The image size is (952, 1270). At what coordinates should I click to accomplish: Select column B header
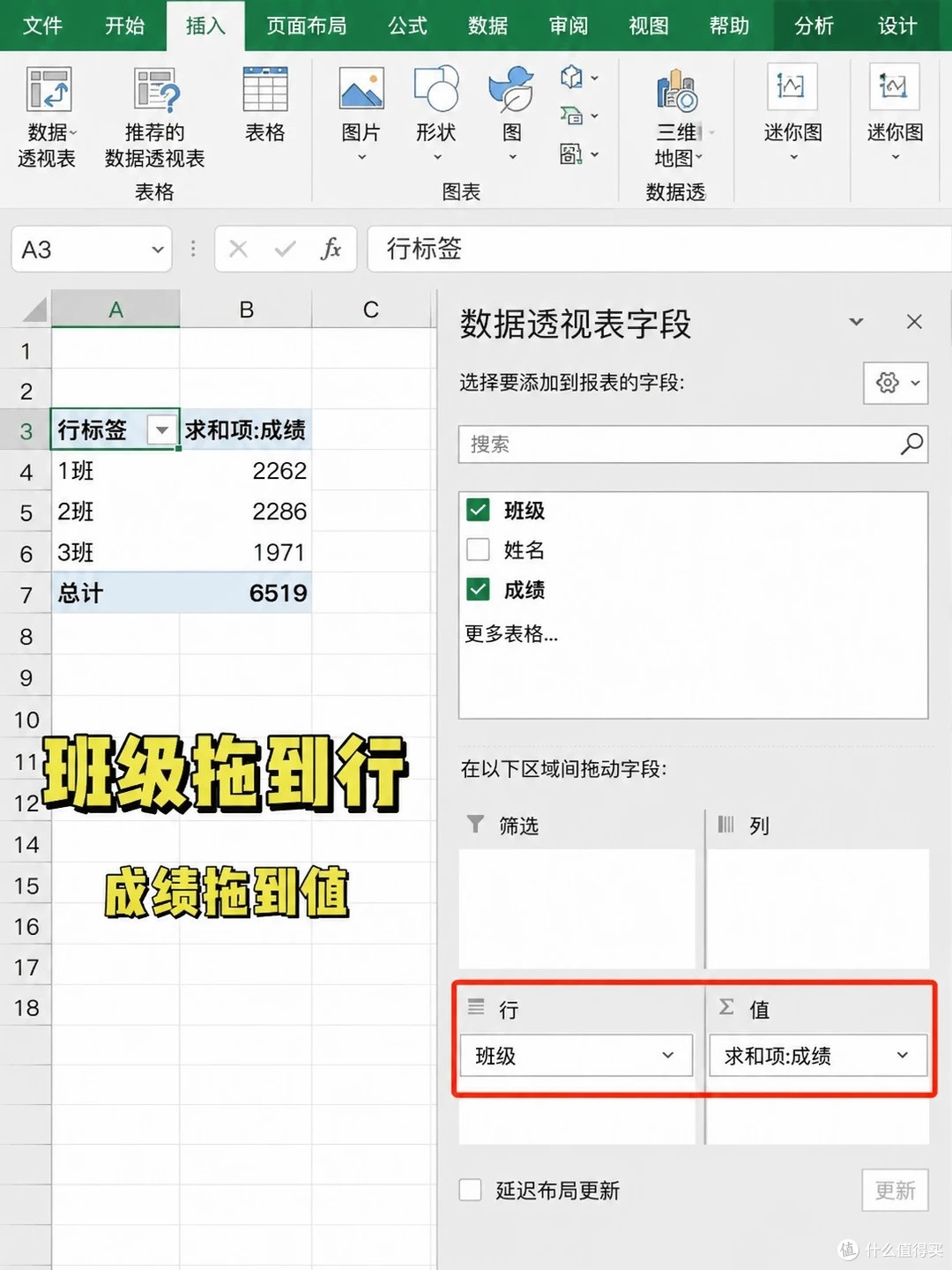pos(246,310)
